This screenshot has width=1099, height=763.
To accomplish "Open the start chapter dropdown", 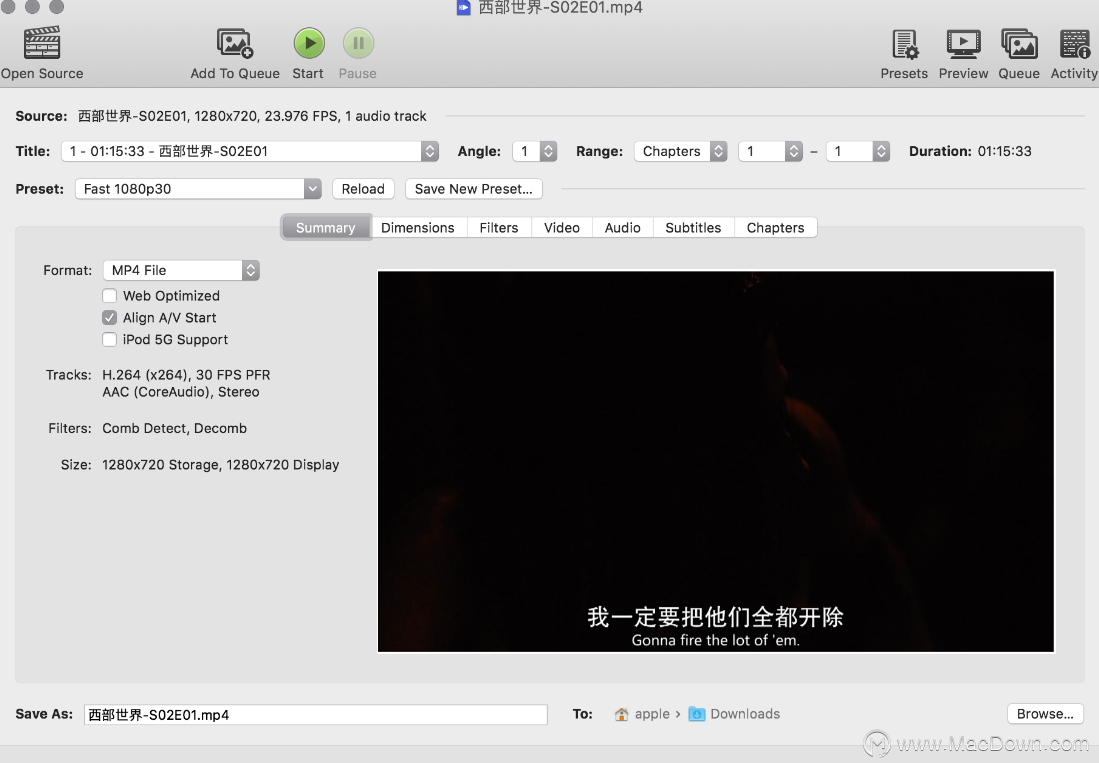I will point(770,151).
